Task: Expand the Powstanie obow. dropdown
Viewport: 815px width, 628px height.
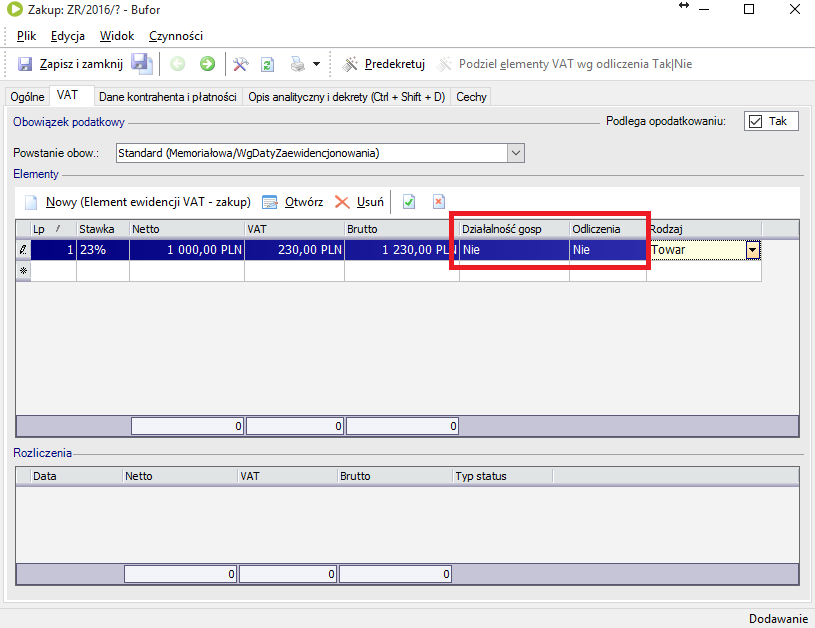Action: 516,153
